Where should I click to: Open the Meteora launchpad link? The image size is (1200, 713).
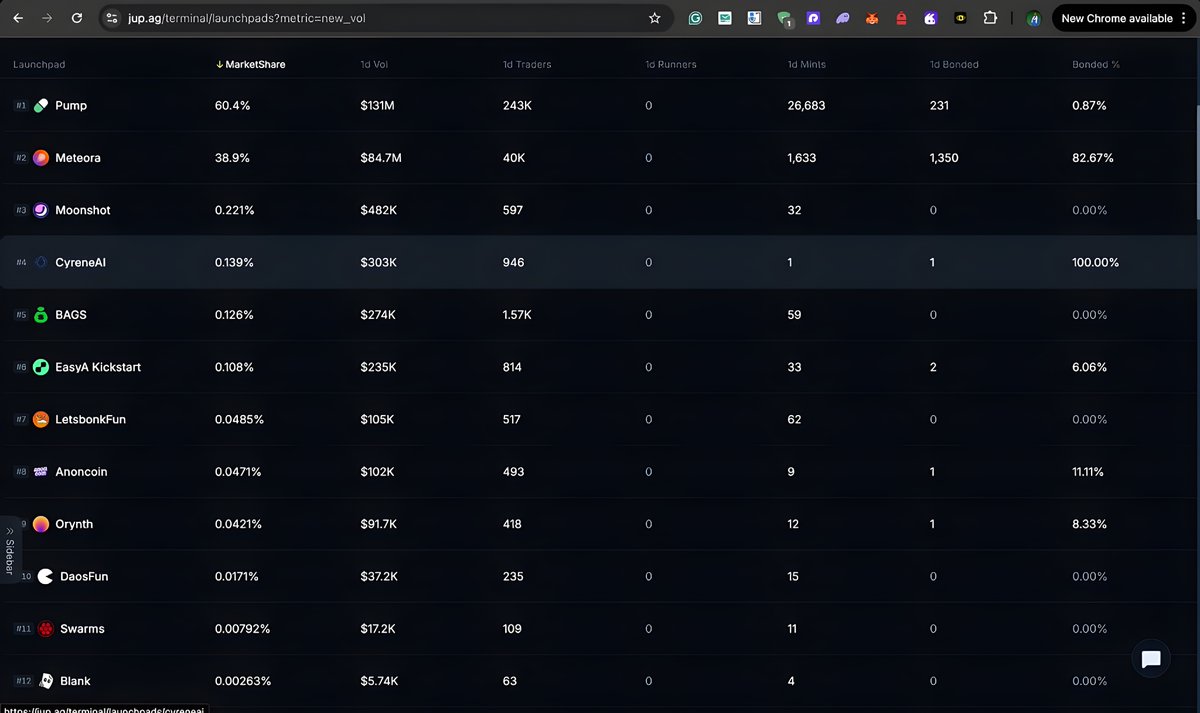[78, 158]
